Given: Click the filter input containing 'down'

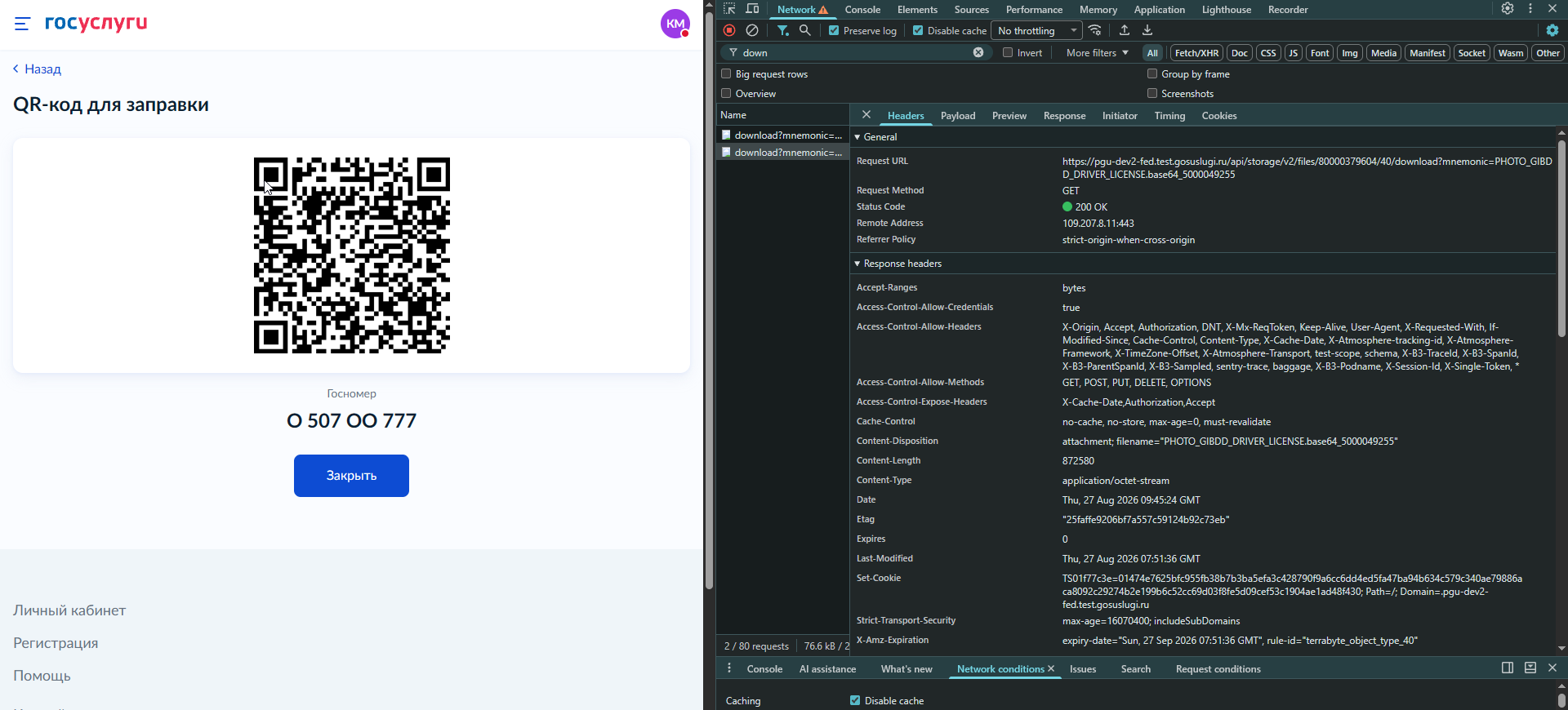Looking at the screenshot, I should click(x=856, y=52).
